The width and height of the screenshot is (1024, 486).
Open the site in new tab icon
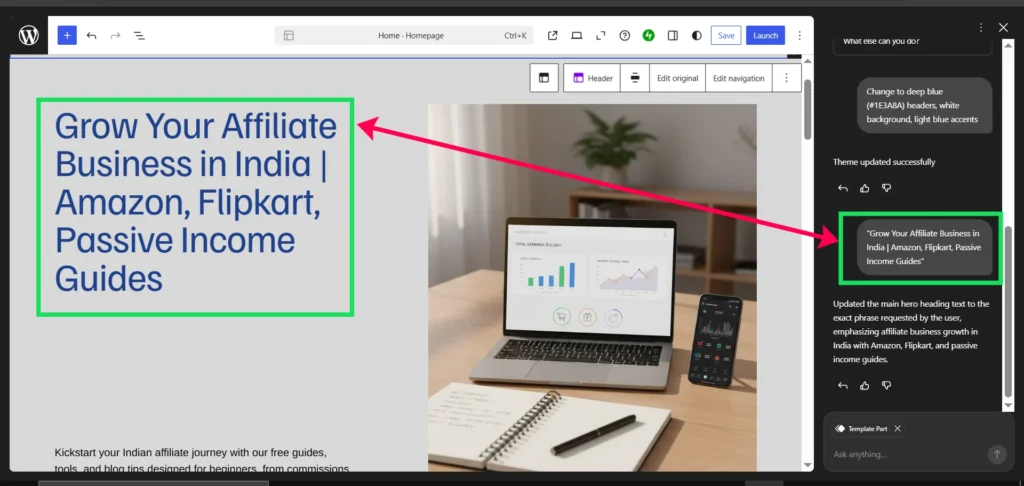[553, 35]
